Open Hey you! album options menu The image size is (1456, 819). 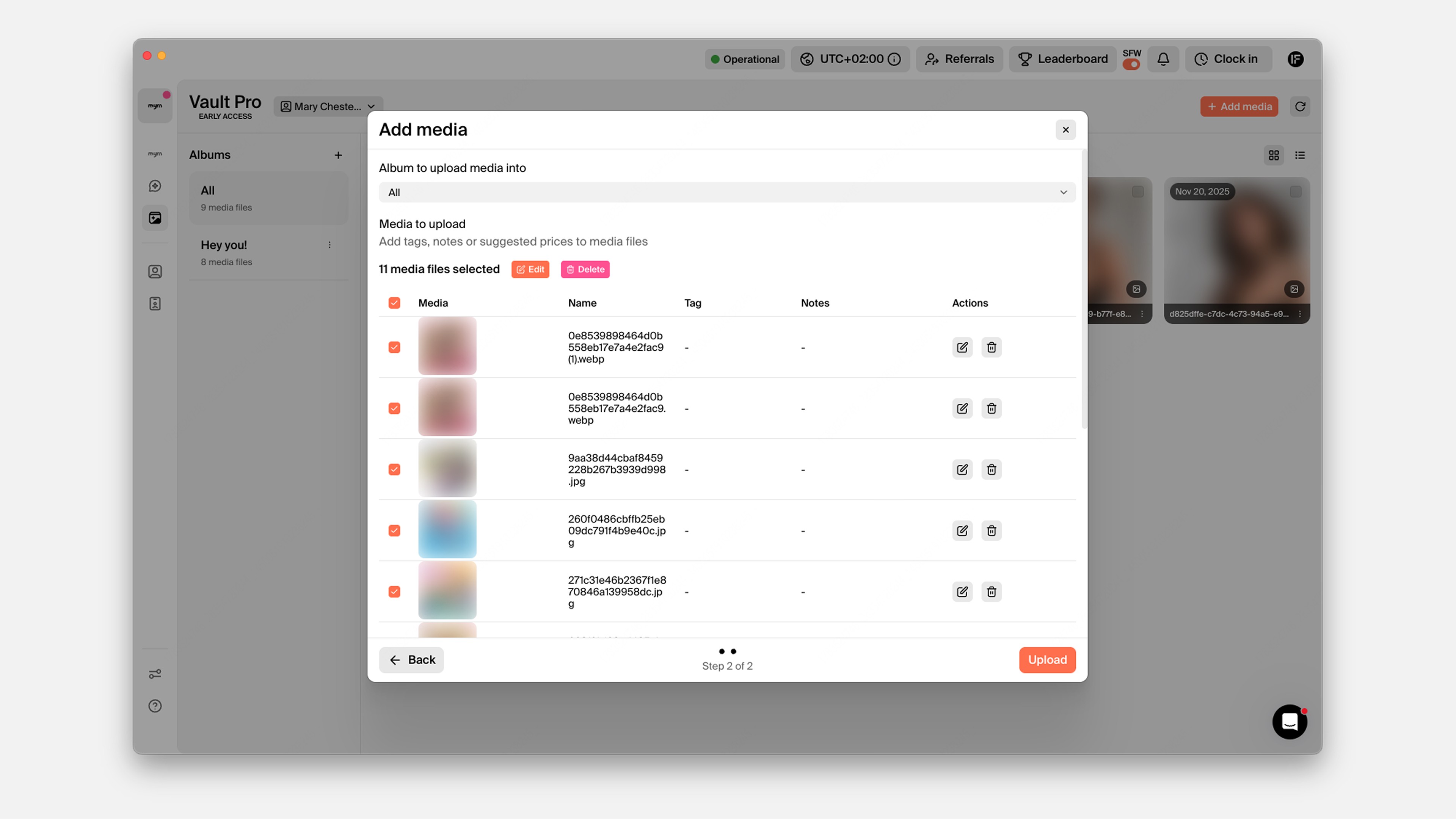pyautogui.click(x=329, y=245)
